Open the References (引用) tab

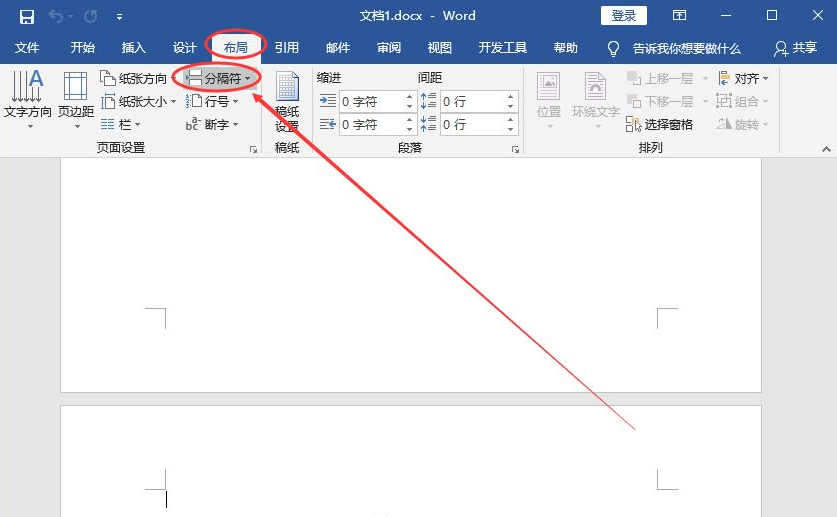click(x=287, y=48)
